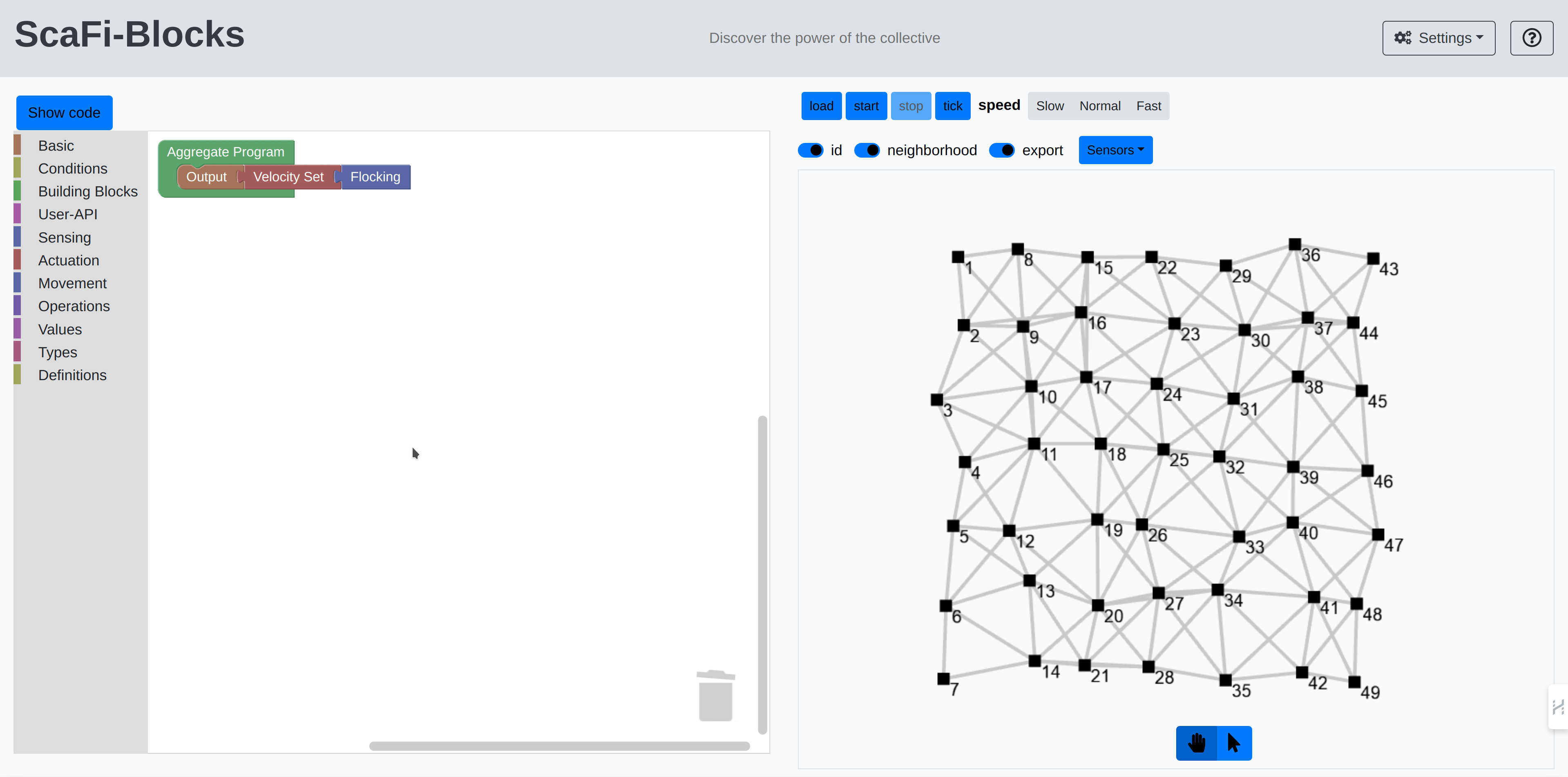
Task: Toggle the id display switch
Action: (811, 150)
